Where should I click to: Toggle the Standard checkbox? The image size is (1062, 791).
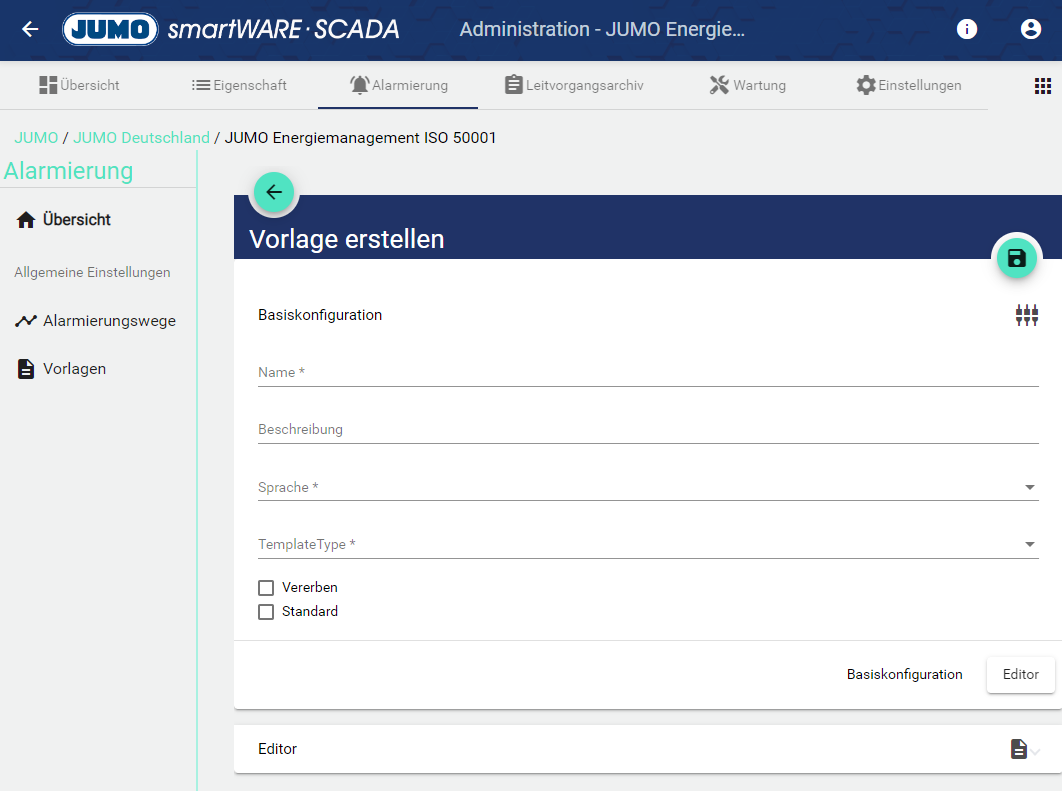(x=266, y=612)
